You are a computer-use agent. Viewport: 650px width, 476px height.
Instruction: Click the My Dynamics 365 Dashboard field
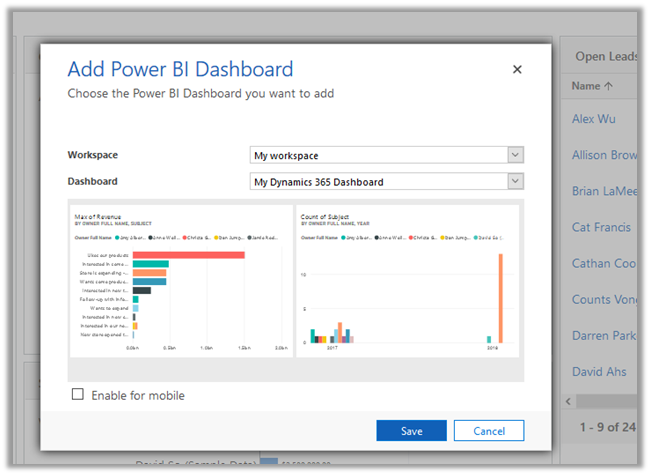coord(378,181)
